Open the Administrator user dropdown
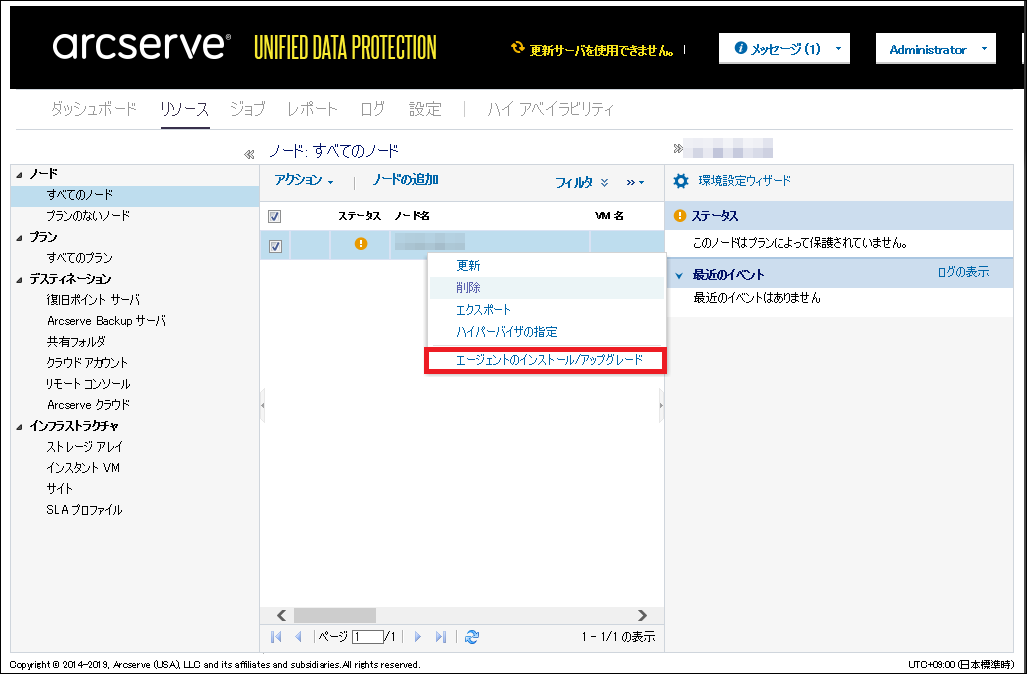Viewport: 1027px width, 674px height. 935,49
